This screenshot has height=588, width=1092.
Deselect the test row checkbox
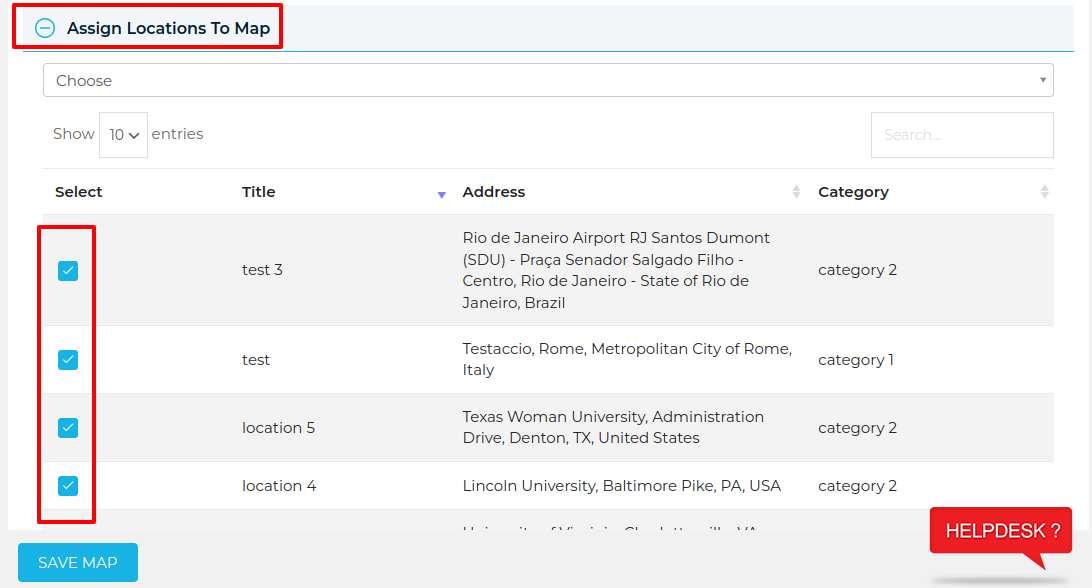coord(67,359)
